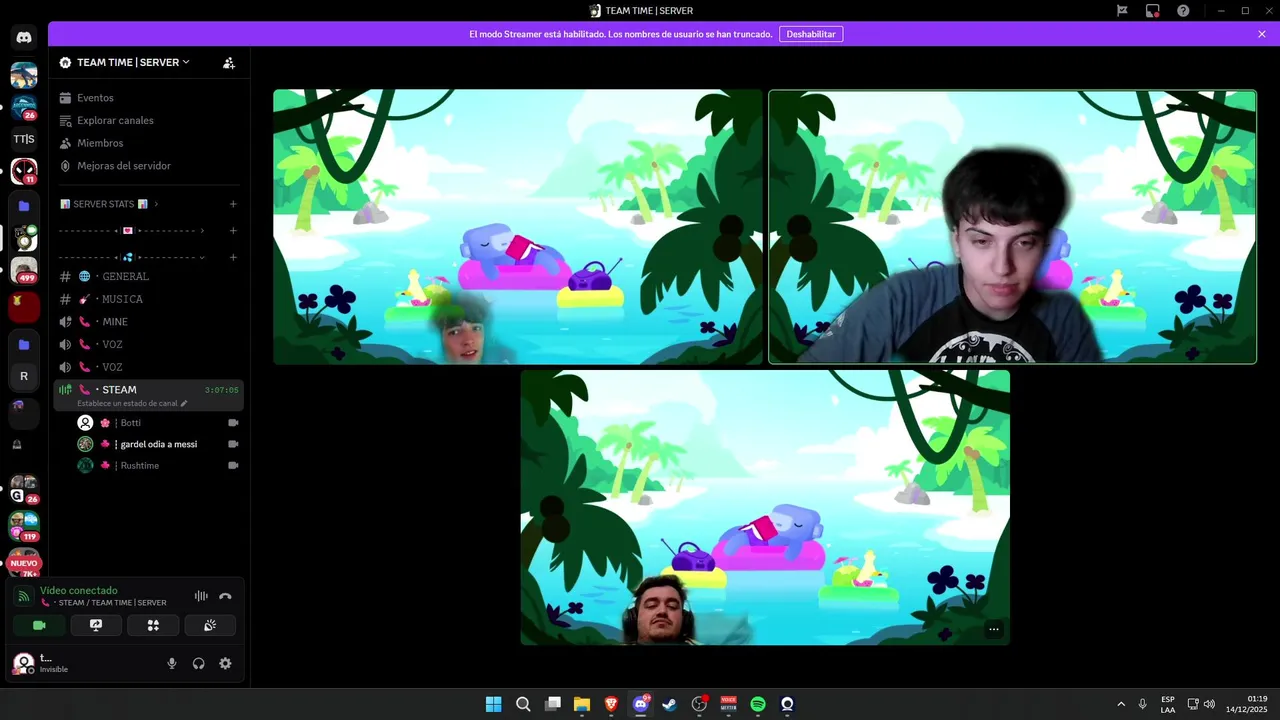The image size is (1280, 720).
Task: Add channel to SERVER STATS category
Action: tap(233, 204)
